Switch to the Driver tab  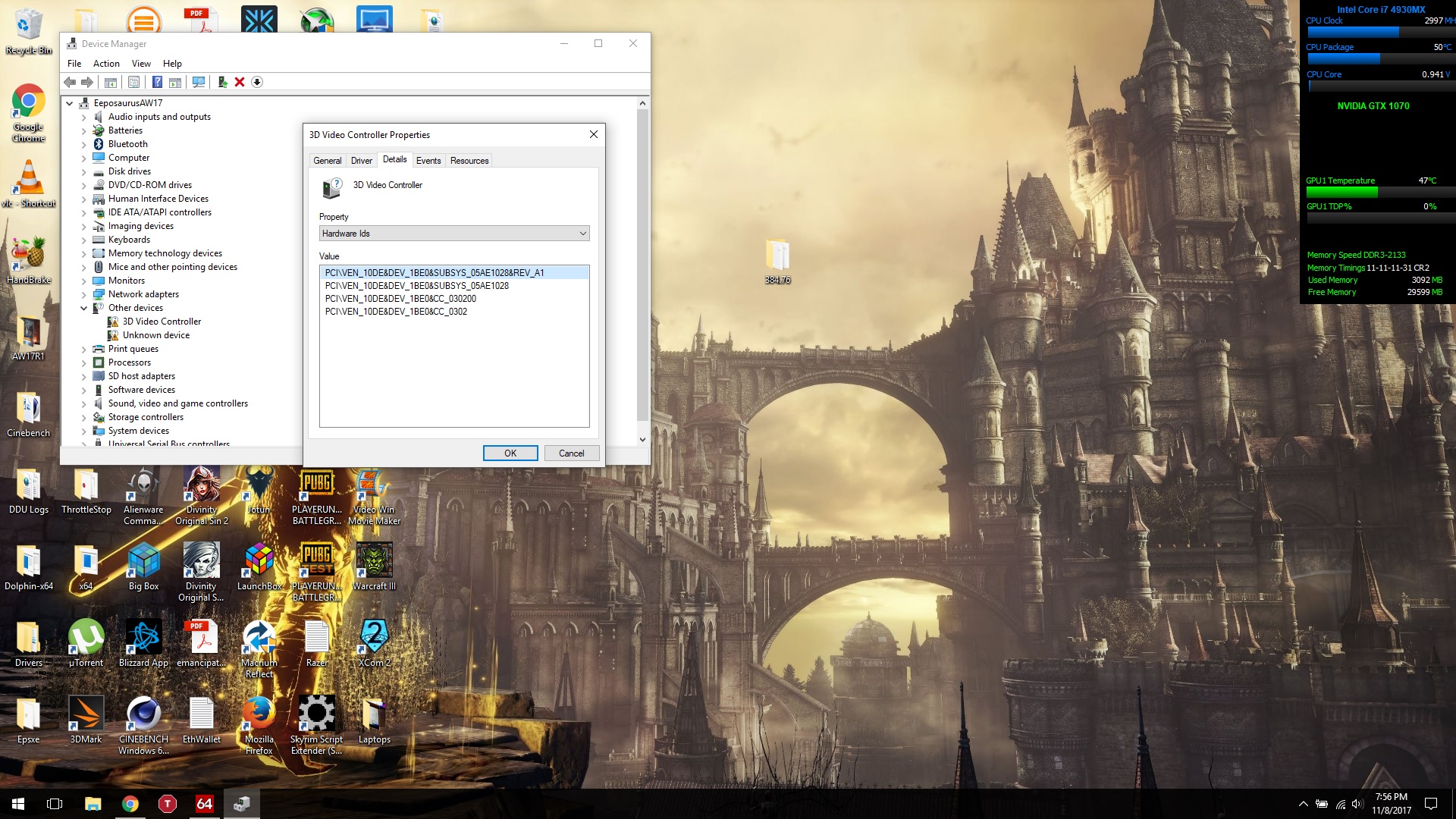point(362,161)
